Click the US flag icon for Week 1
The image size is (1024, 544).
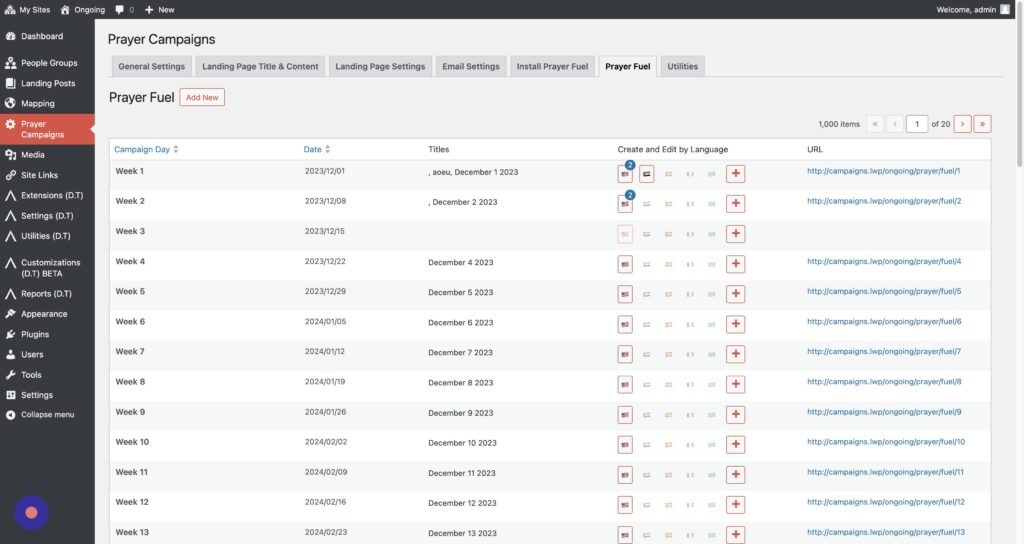pyautogui.click(x=625, y=174)
